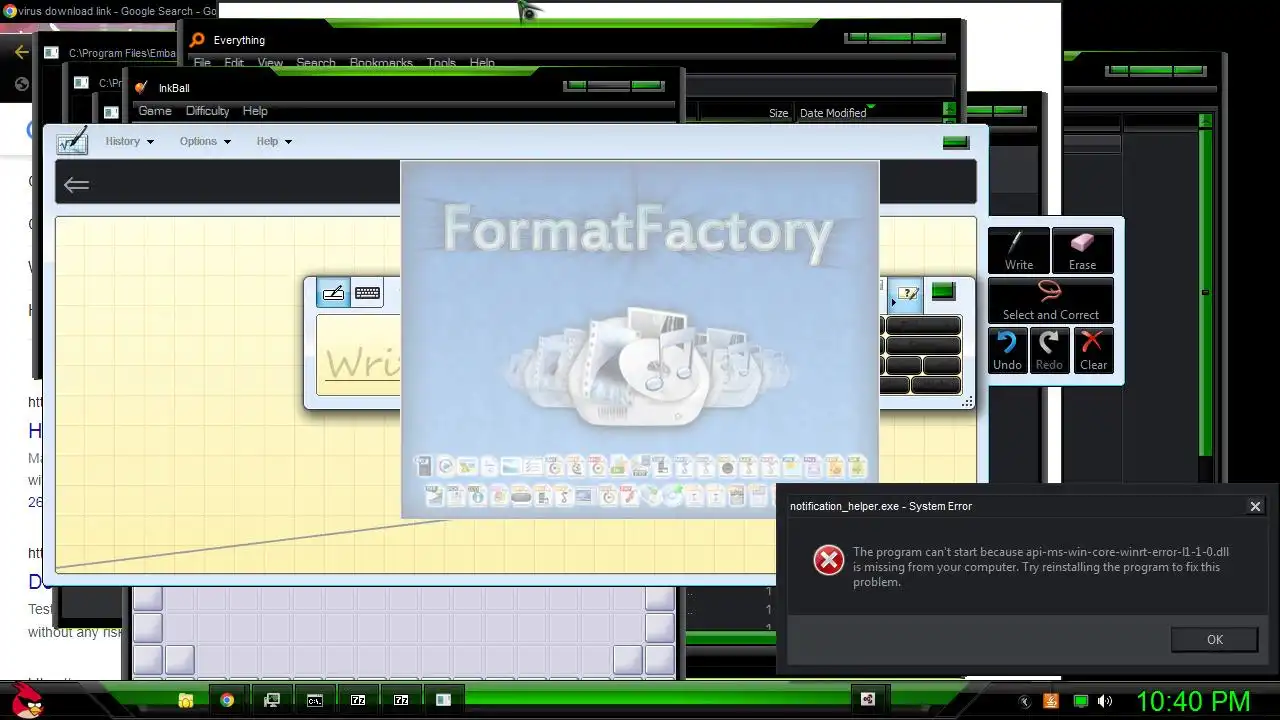Viewport: 1280px width, 720px height.
Task: Open the Bookmarks menu in Everything
Action: tap(381, 63)
